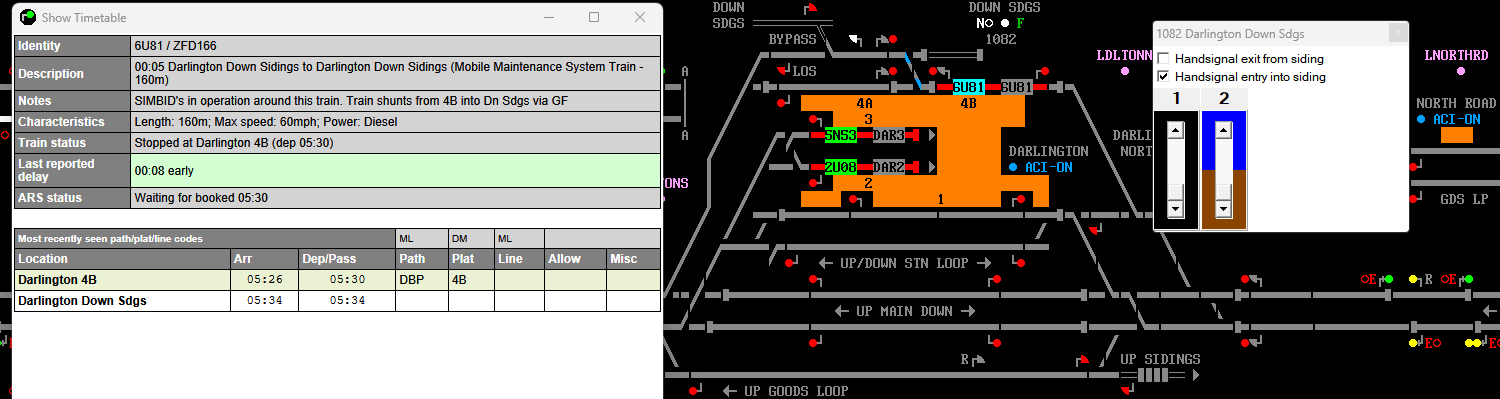
Task: Toggle the Darlington ACI-ON blue indicator
Action: click(x=1013, y=168)
